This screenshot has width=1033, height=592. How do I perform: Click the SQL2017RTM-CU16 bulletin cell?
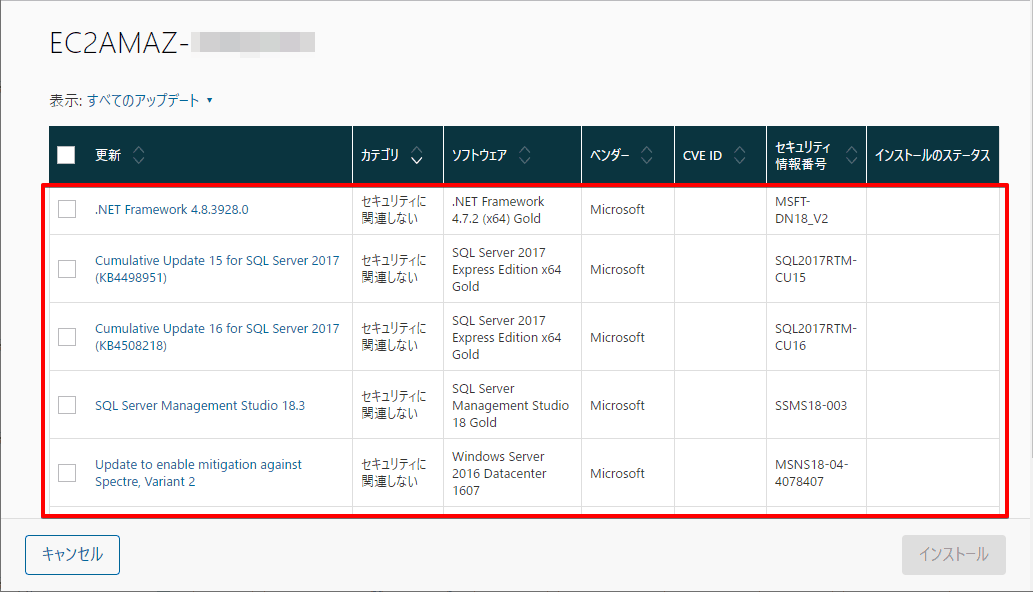click(816, 336)
